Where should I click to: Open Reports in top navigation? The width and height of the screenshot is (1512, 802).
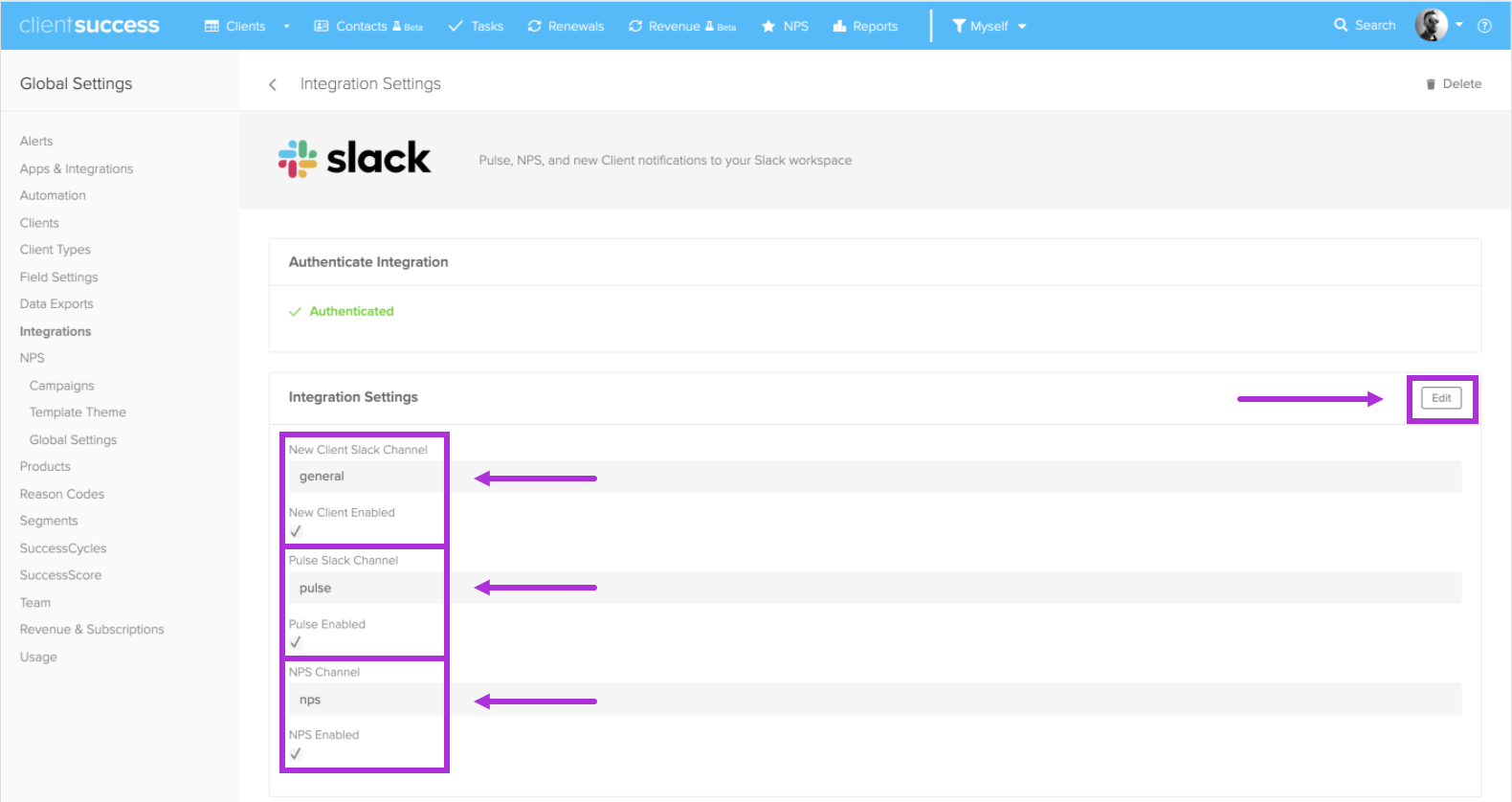coord(865,26)
